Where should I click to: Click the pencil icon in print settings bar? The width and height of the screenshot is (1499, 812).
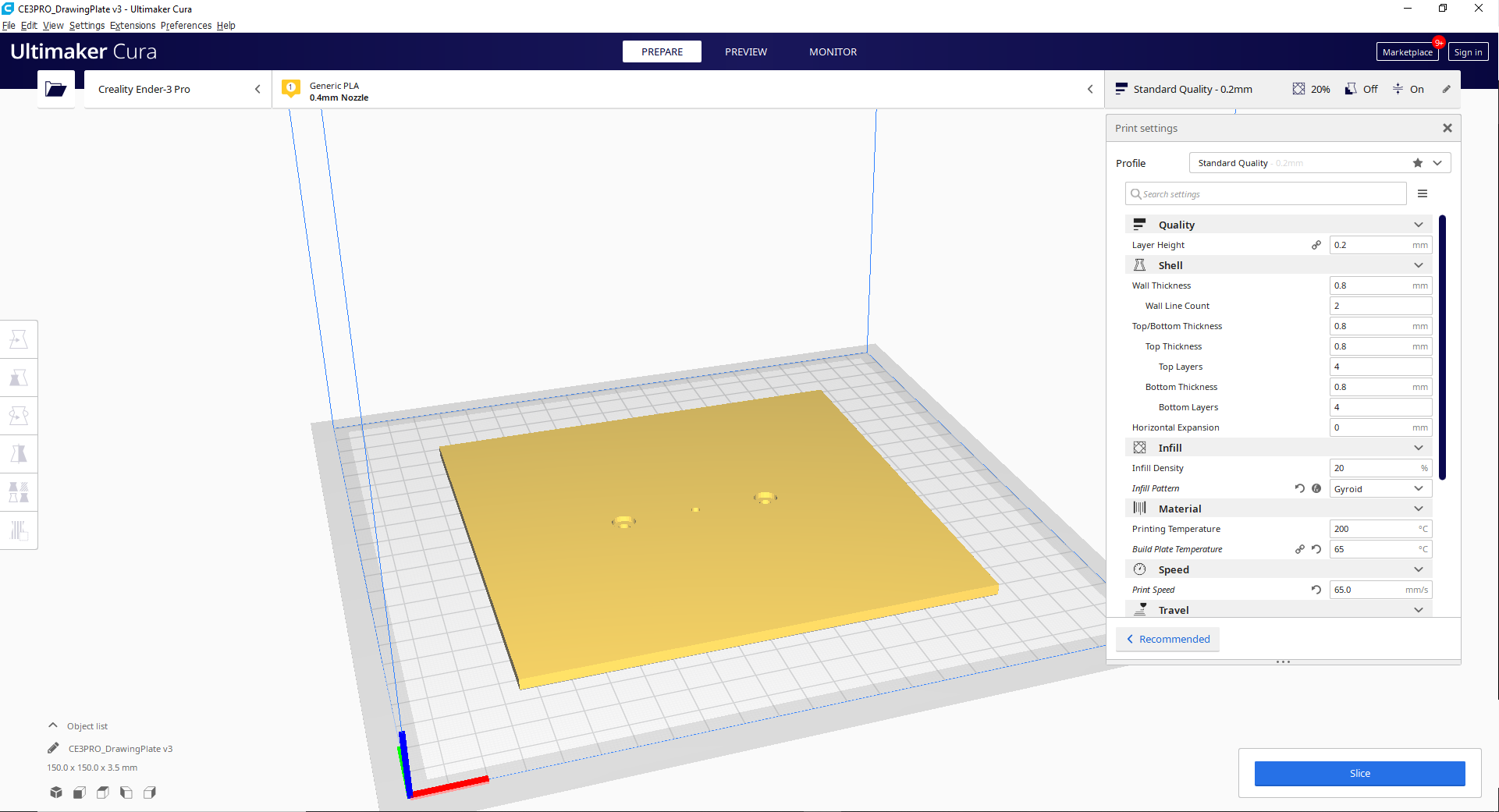(x=1446, y=89)
